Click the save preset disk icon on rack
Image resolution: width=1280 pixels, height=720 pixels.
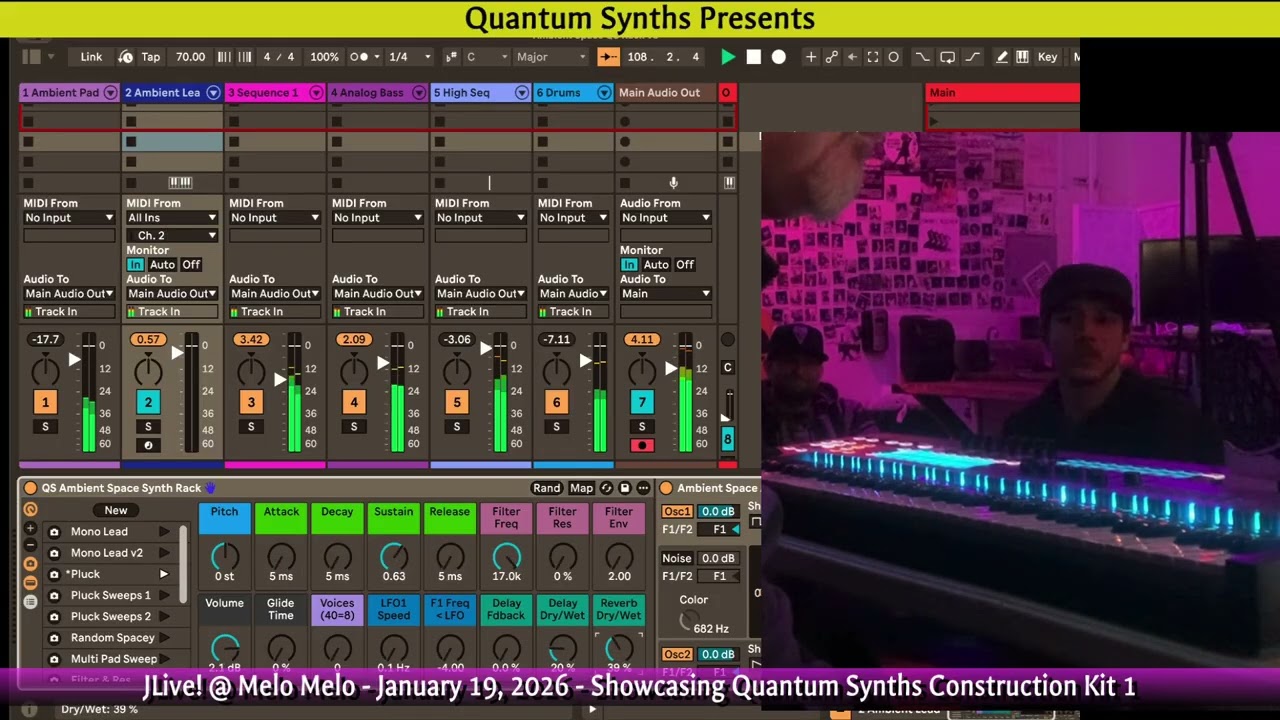tap(625, 488)
